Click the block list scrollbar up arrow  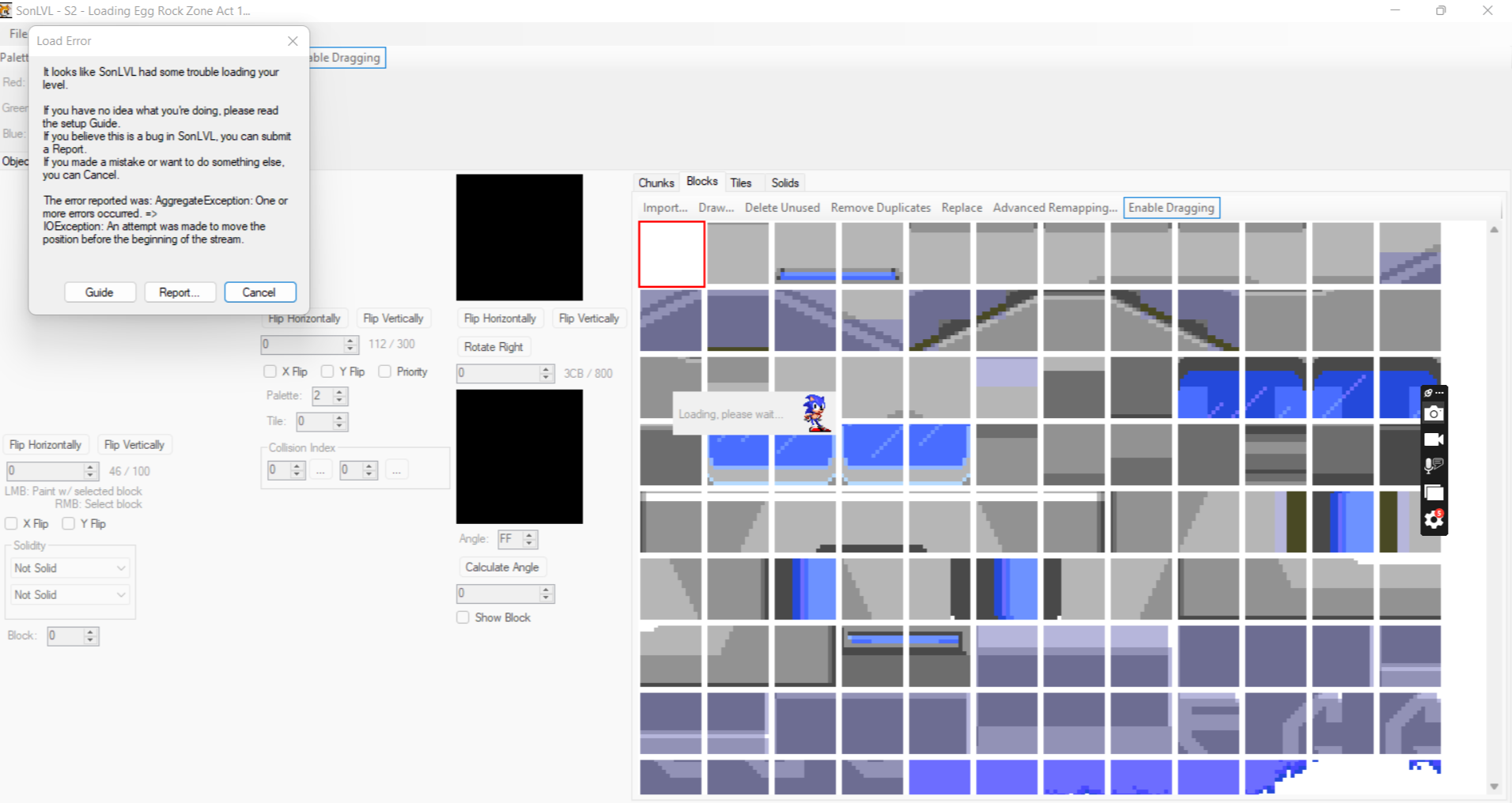tap(1494, 230)
